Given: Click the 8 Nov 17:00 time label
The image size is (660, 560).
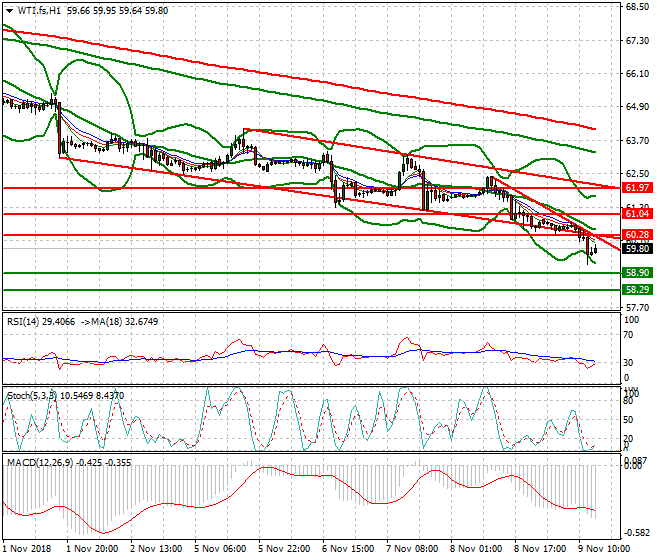Looking at the screenshot, I should (540, 549).
